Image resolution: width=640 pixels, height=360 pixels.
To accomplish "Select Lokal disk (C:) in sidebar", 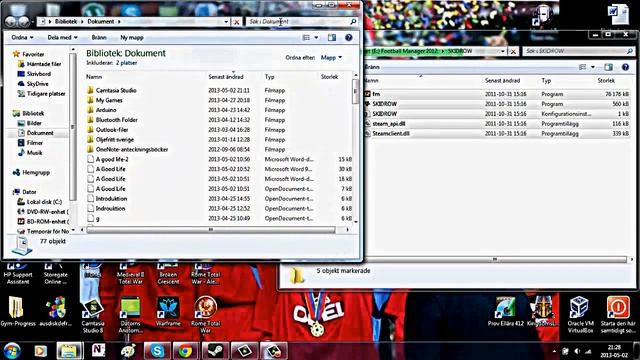I will click(x=44, y=202).
